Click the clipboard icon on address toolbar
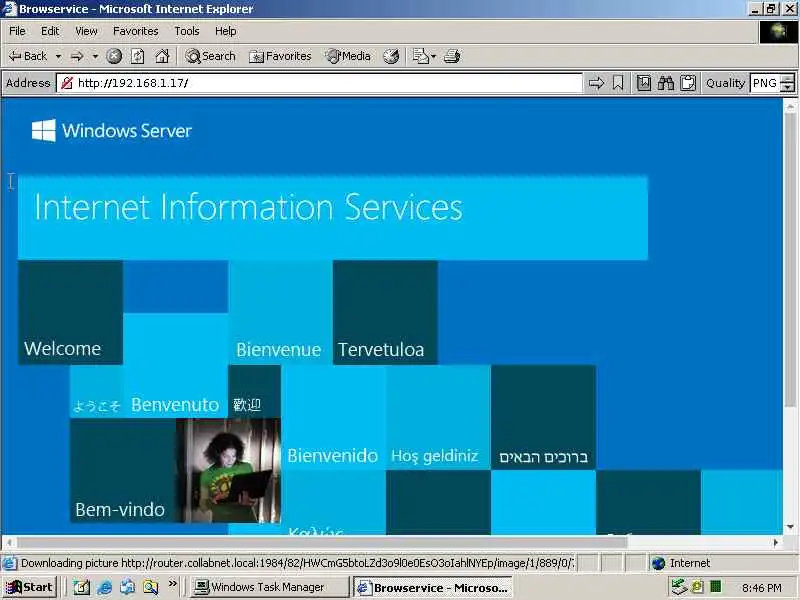The height and width of the screenshot is (600, 800). coord(688,83)
